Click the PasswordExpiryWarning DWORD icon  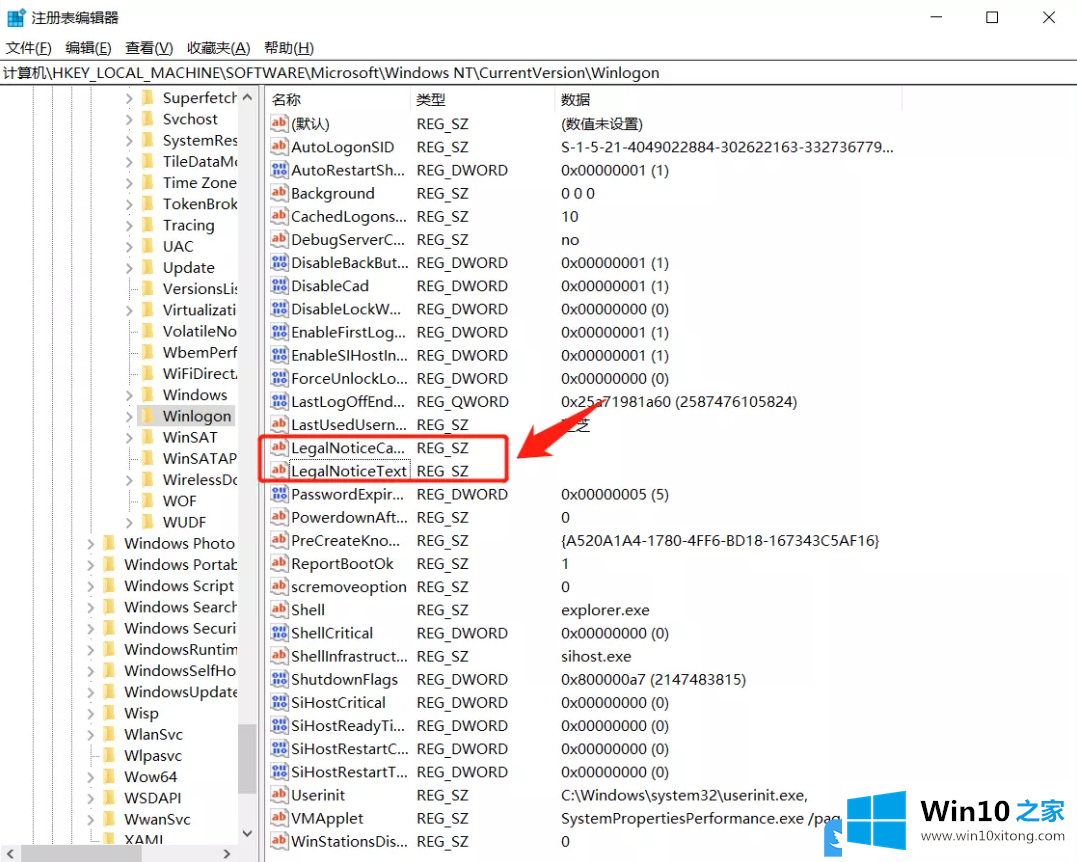[279, 494]
